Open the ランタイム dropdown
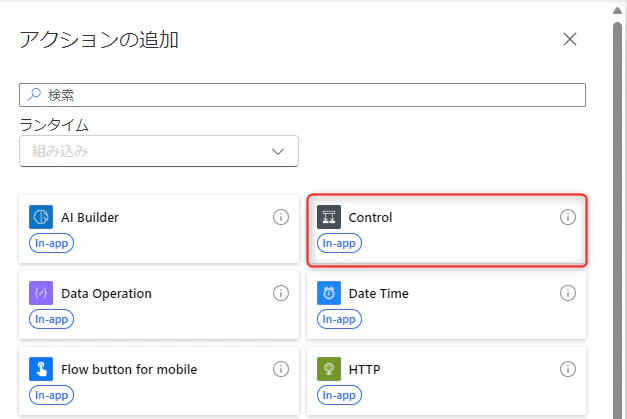The height and width of the screenshot is (419, 627). pyautogui.click(x=159, y=151)
